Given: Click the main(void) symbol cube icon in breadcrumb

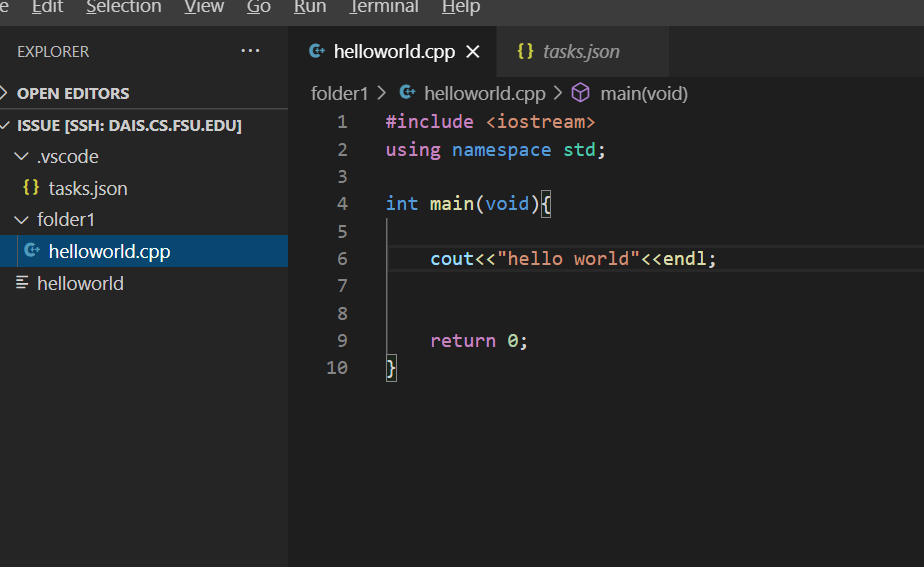Looking at the screenshot, I should click(x=580, y=93).
